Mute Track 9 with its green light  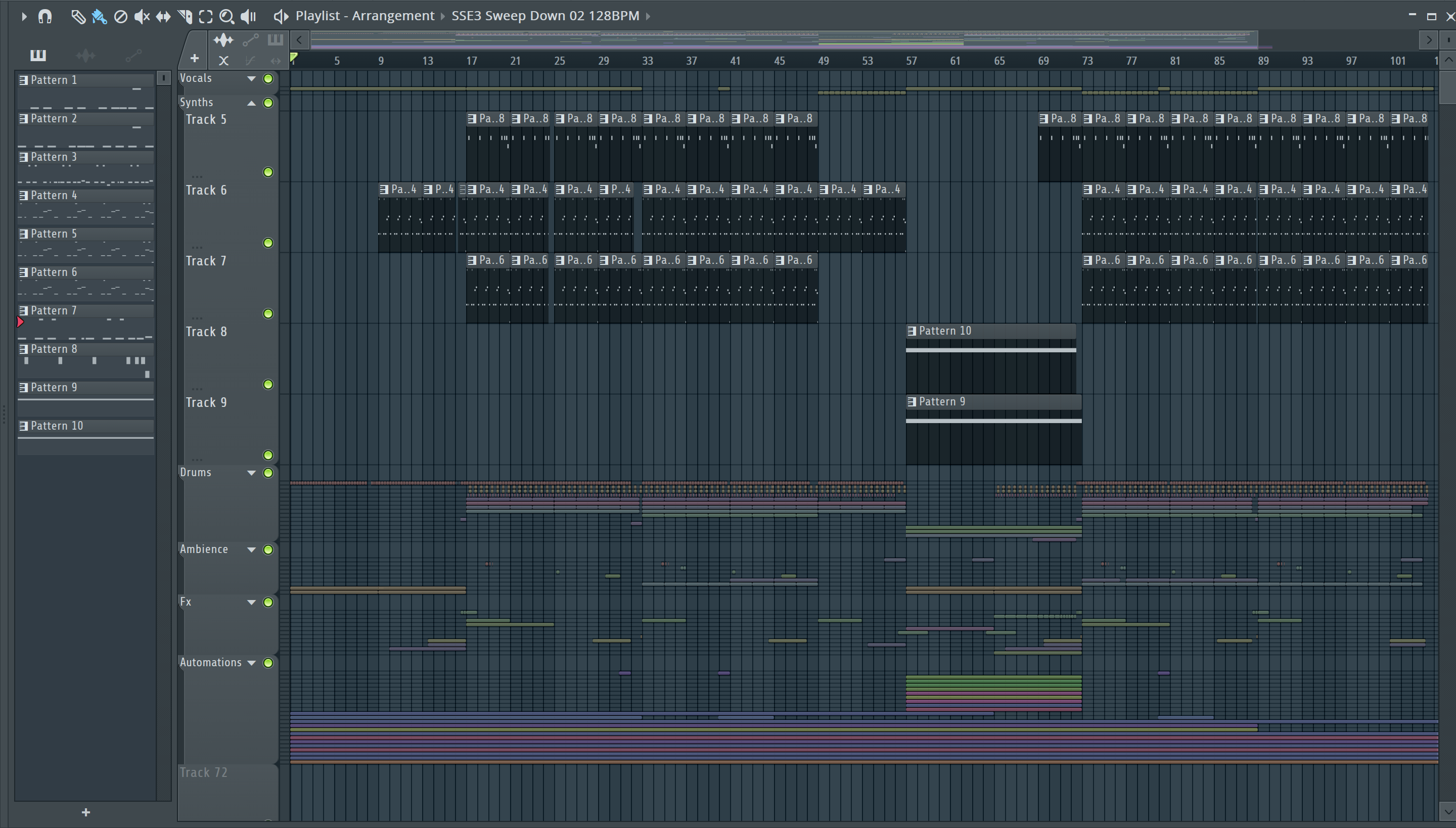[x=268, y=455]
